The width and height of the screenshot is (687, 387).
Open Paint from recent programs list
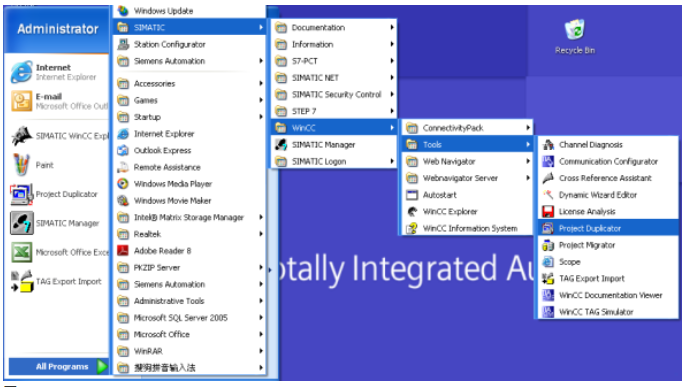pyautogui.click(x=58, y=165)
